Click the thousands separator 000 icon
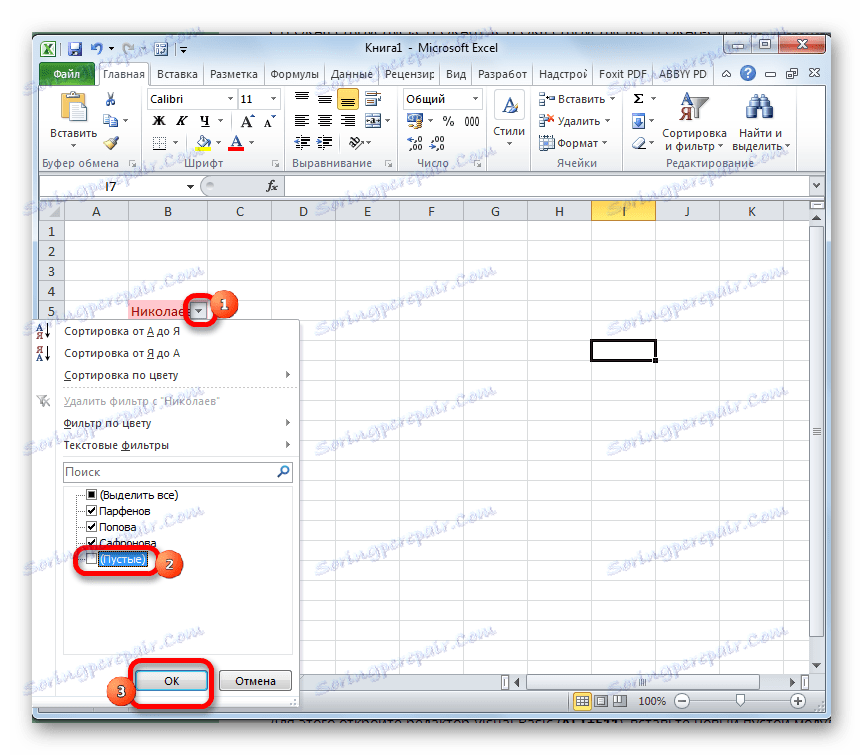Image resolution: width=863 pixels, height=755 pixels. (x=472, y=121)
